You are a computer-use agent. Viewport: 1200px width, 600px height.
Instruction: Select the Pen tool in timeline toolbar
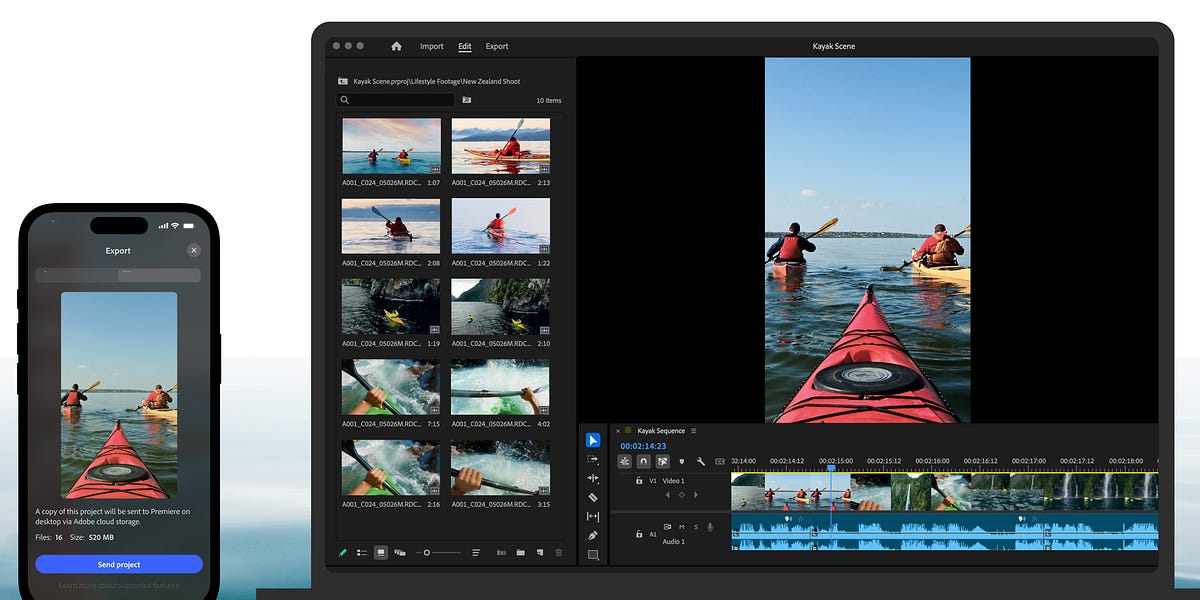tap(593, 536)
